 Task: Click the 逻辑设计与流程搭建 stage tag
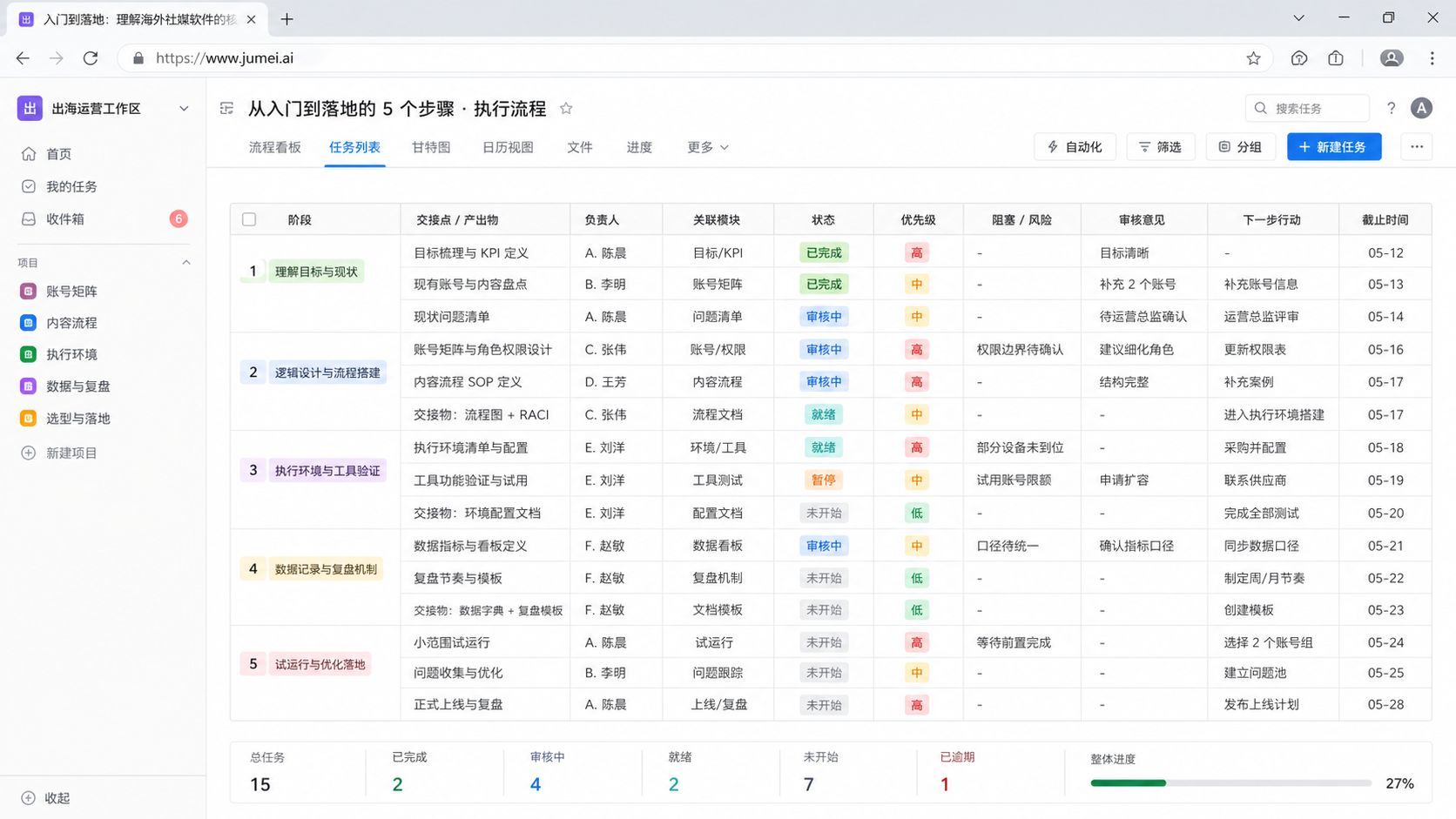coord(327,373)
